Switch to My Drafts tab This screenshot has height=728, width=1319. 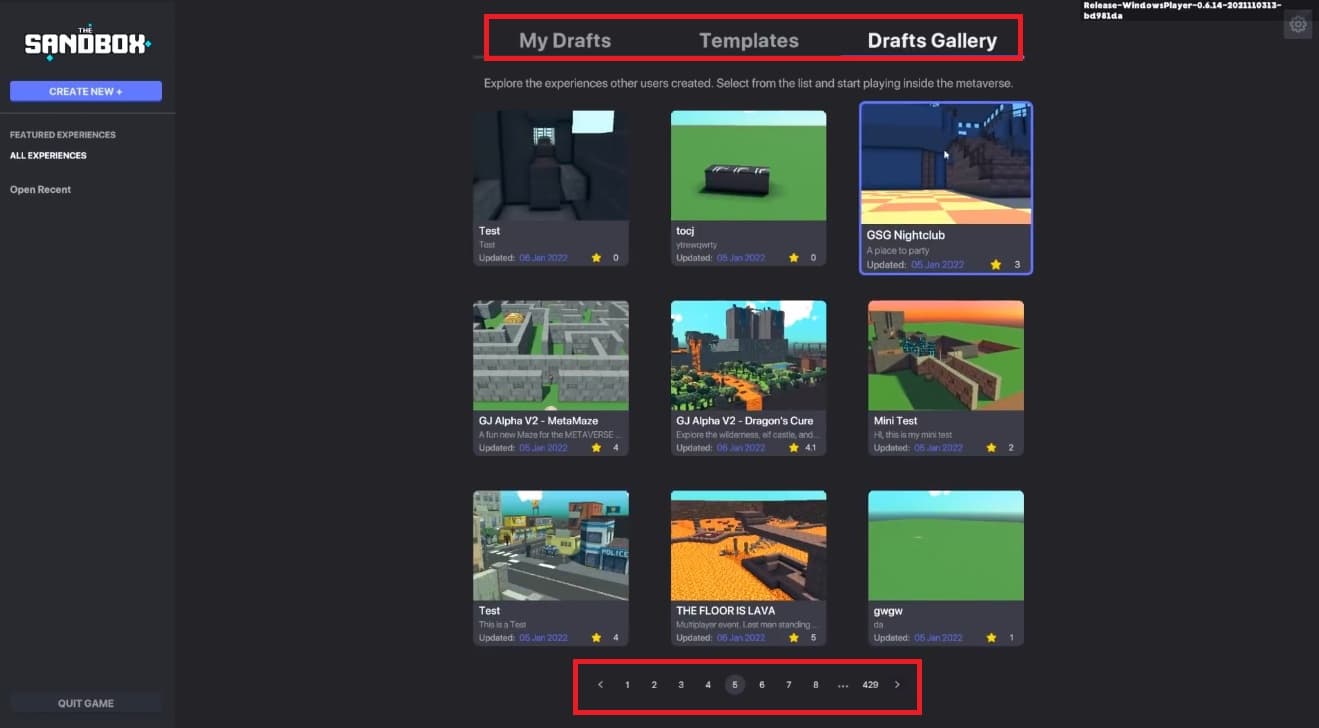(565, 41)
